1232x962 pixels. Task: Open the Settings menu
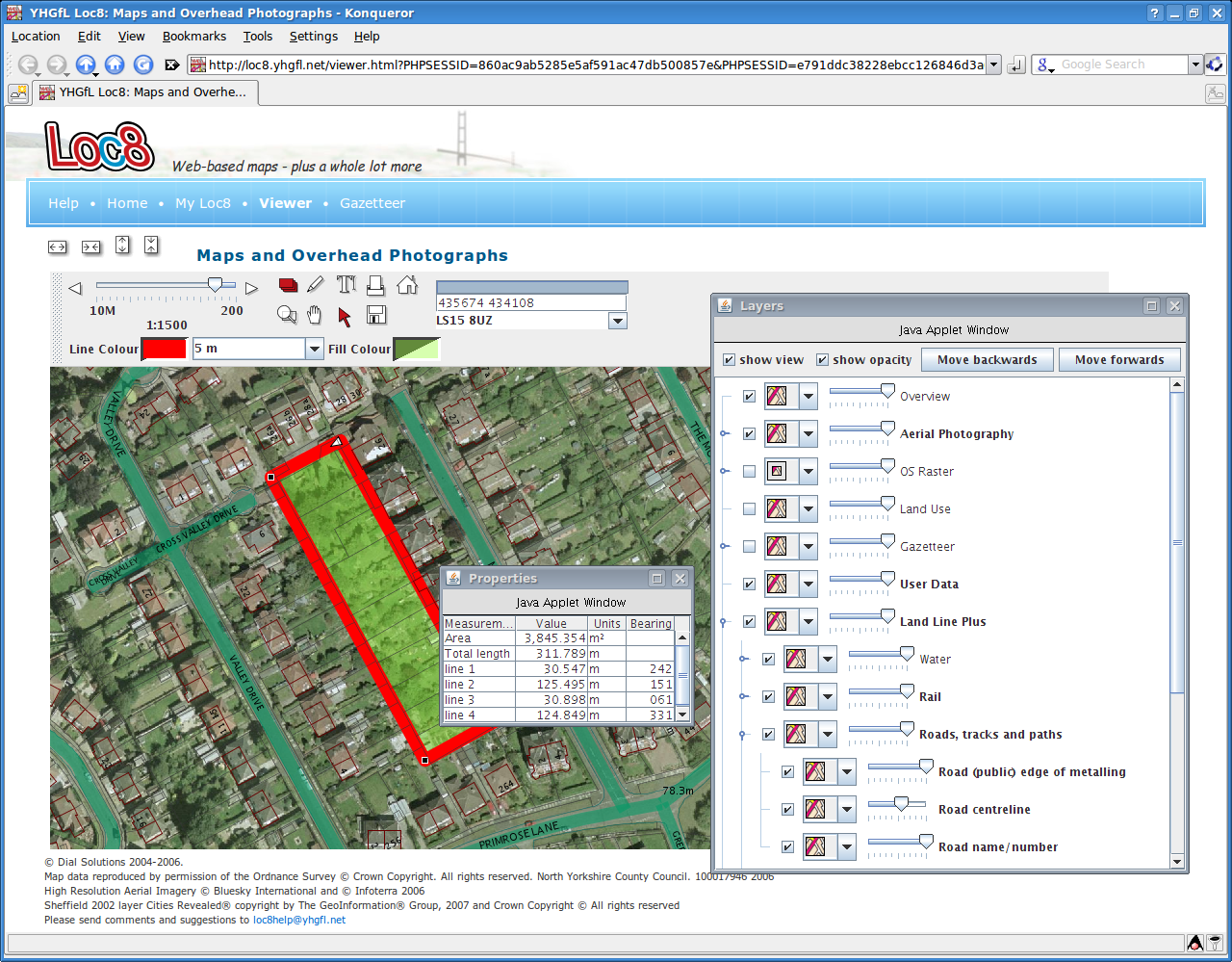click(314, 36)
